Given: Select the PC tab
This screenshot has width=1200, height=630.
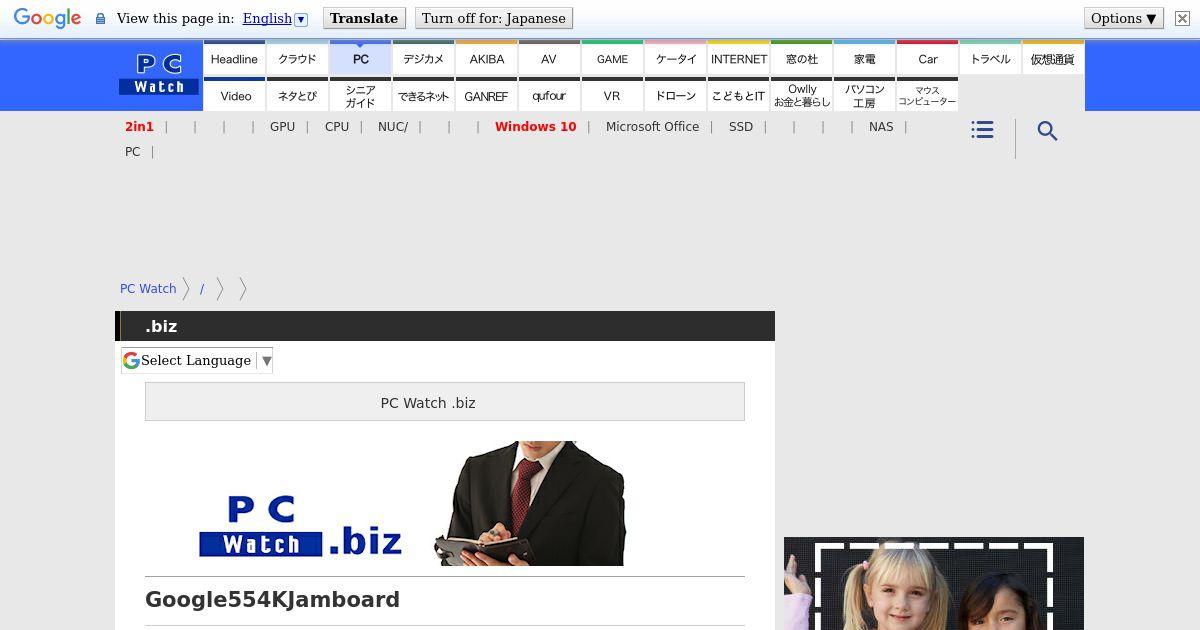Looking at the screenshot, I should click(x=360, y=59).
